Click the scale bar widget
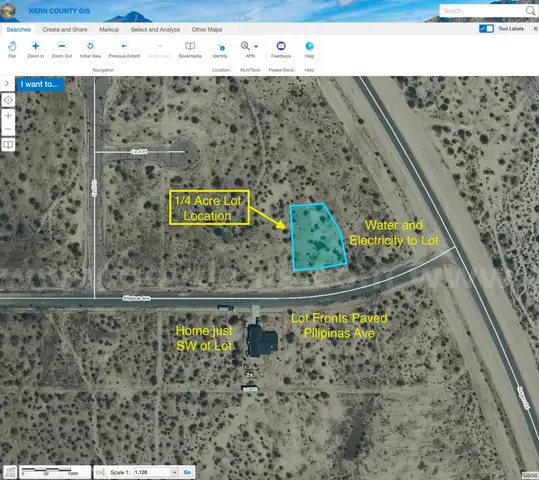539x480 pixels. pos(55,472)
